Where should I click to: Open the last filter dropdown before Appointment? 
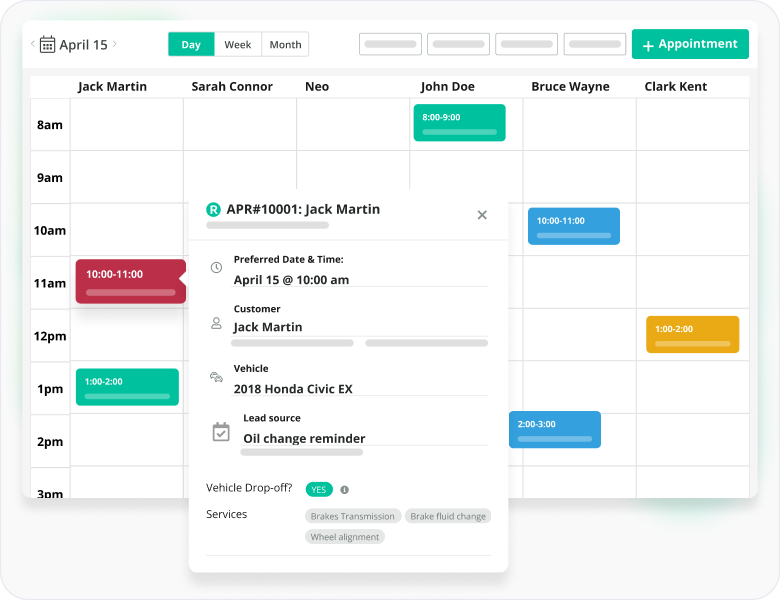595,45
